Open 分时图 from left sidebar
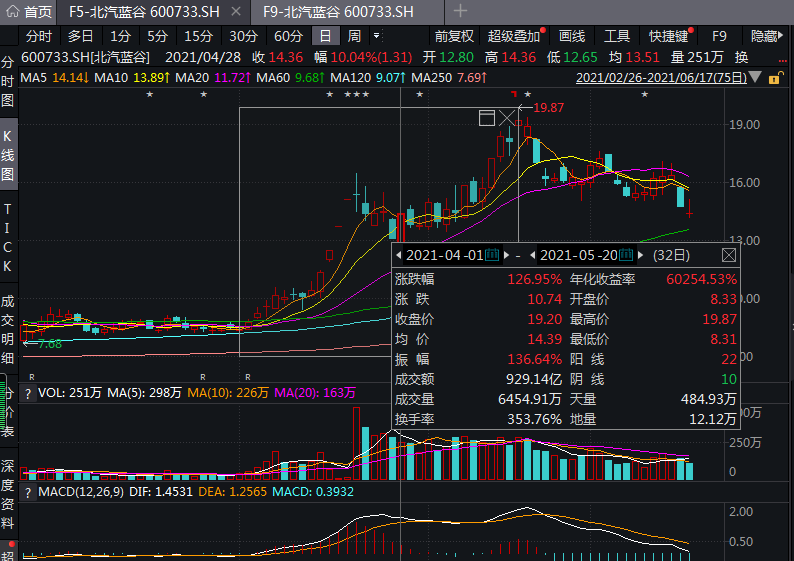The width and height of the screenshot is (794, 561). tap(8, 81)
